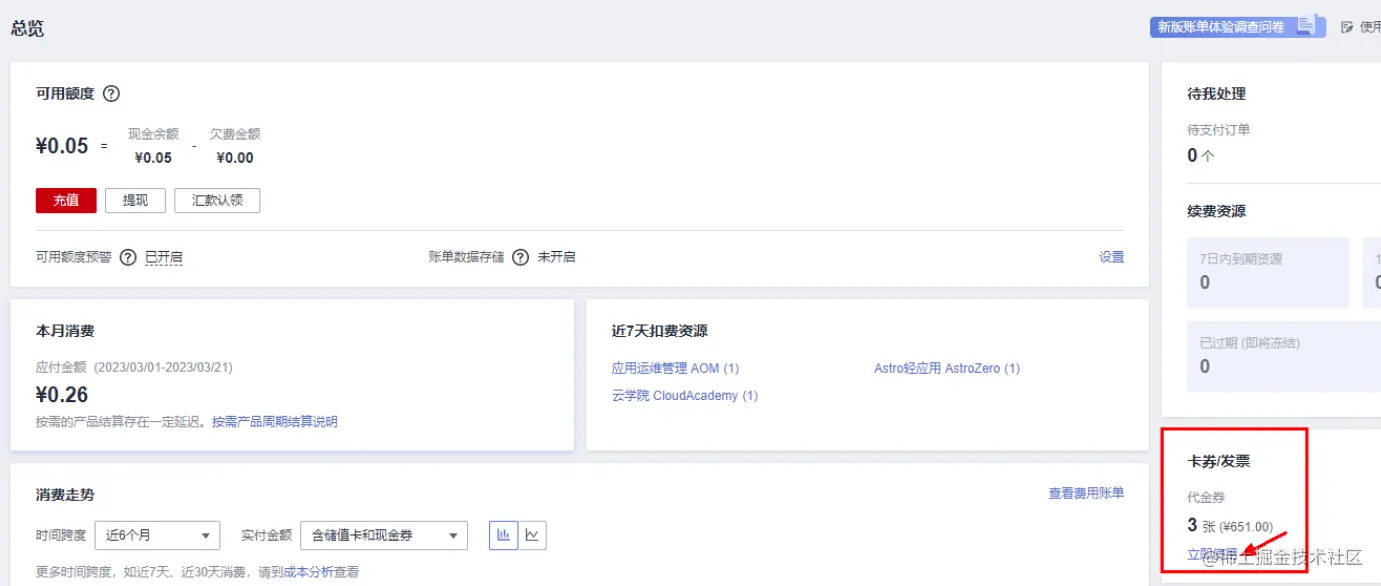Click the 成本分析 link
Viewport: 1381px width, 586px height.
pyautogui.click(x=309, y=572)
